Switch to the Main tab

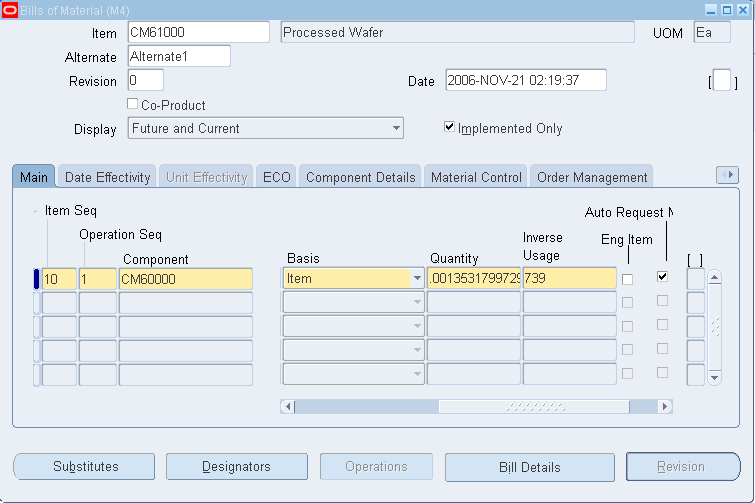point(34,177)
